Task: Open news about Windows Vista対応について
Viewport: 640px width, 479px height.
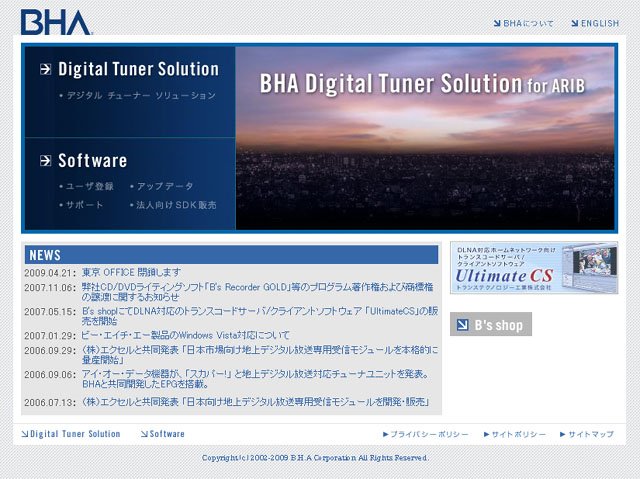Action: [x=186, y=335]
